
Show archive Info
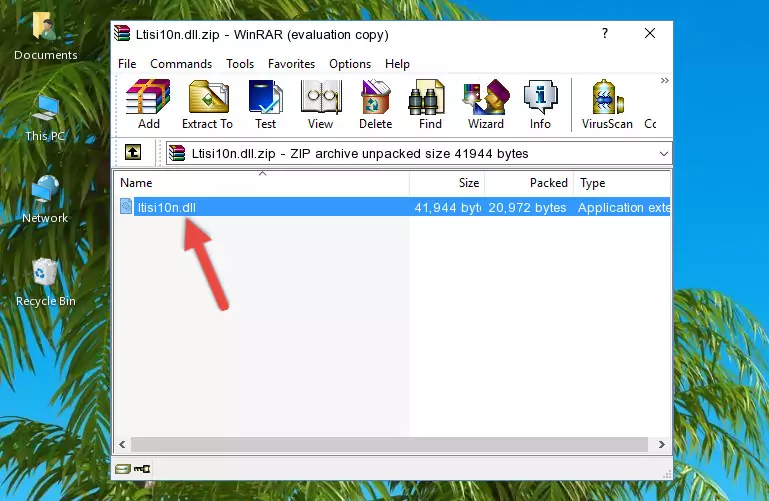tap(540, 104)
